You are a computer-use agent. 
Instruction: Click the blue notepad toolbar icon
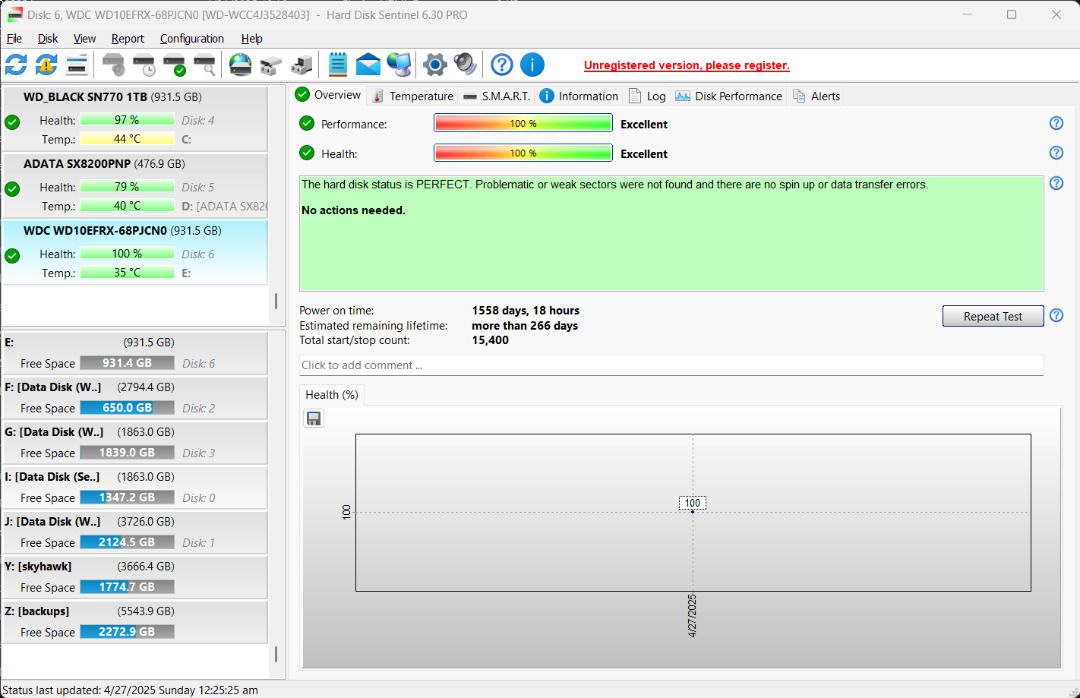click(338, 65)
